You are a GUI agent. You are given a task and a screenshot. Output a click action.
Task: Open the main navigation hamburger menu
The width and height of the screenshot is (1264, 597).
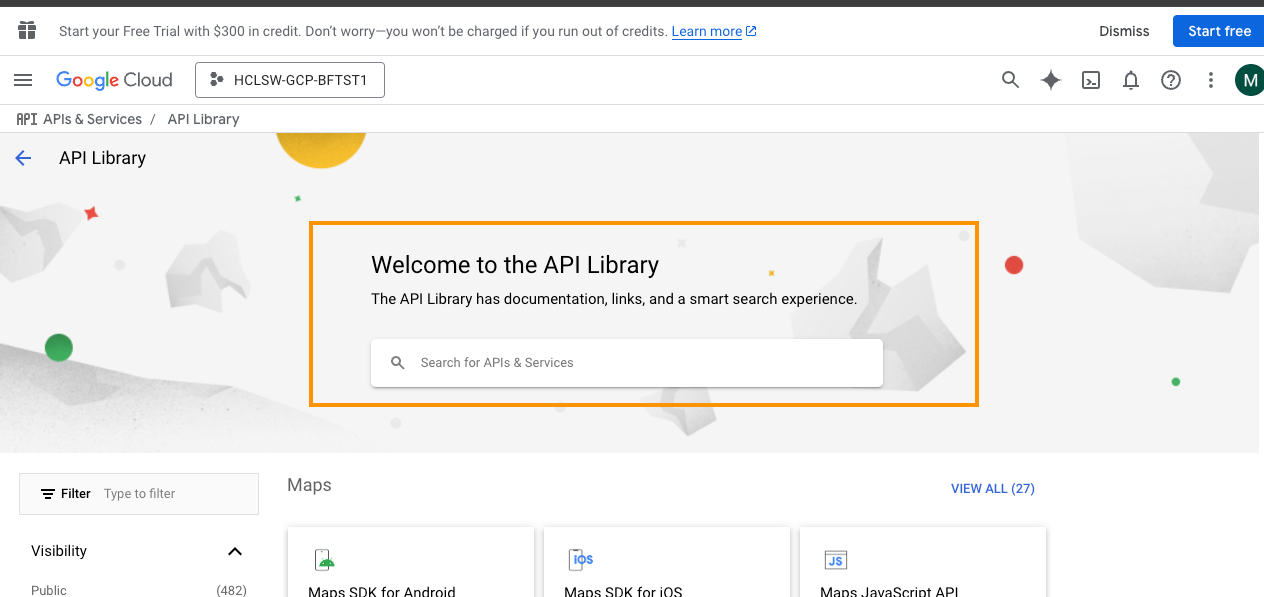click(x=23, y=80)
